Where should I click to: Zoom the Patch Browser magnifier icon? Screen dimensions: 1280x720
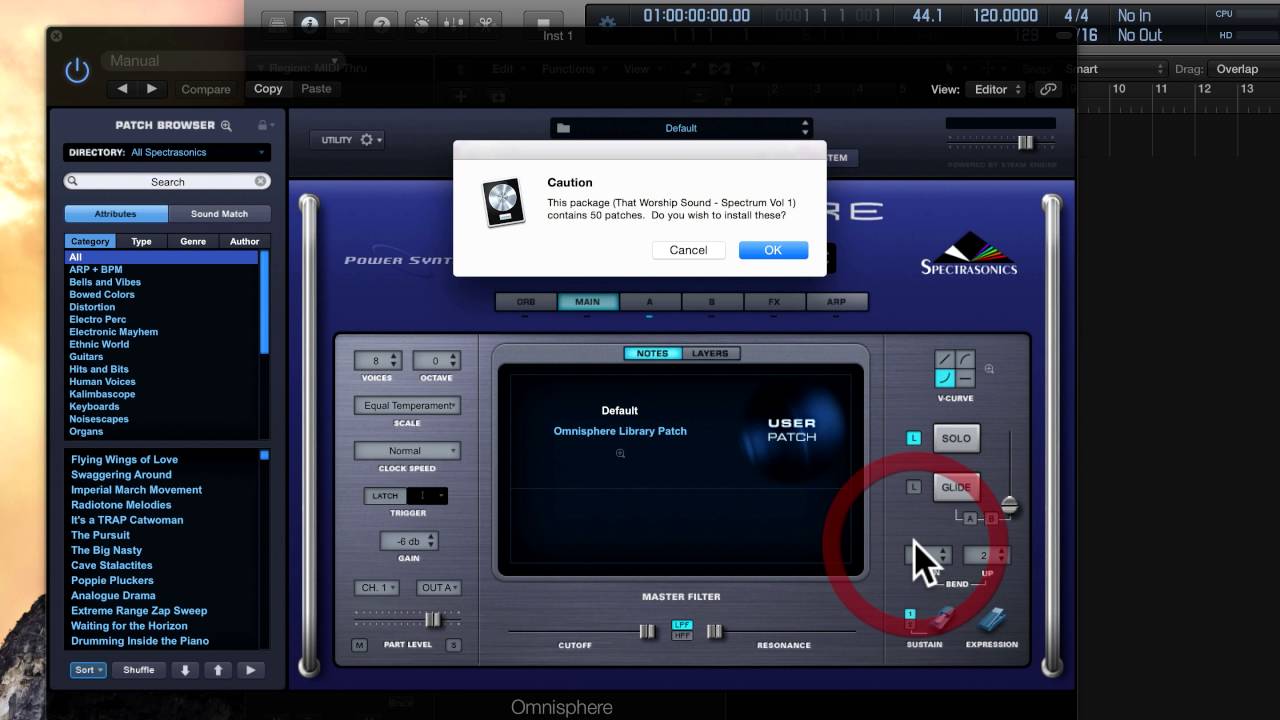pos(226,125)
